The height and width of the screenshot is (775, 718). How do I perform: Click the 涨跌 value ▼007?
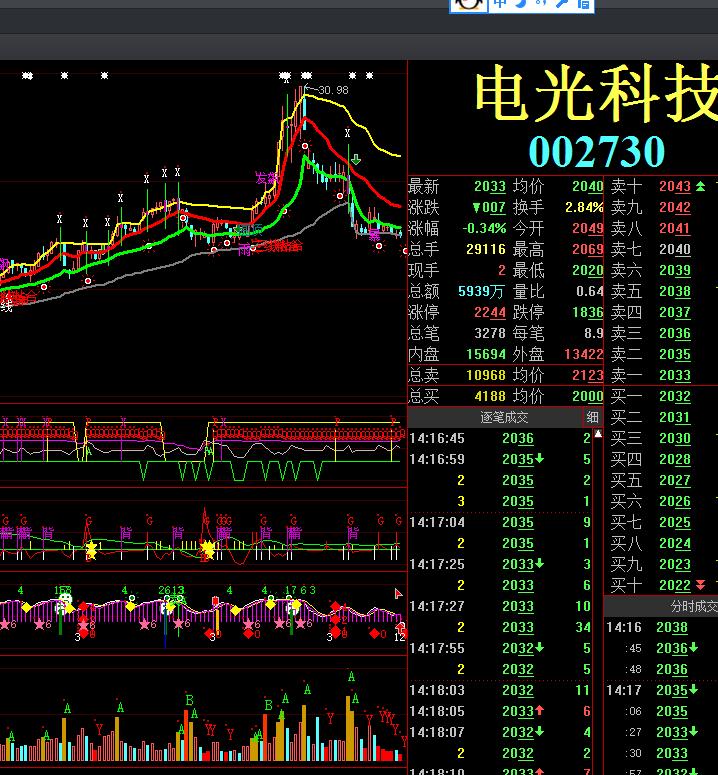[489, 208]
